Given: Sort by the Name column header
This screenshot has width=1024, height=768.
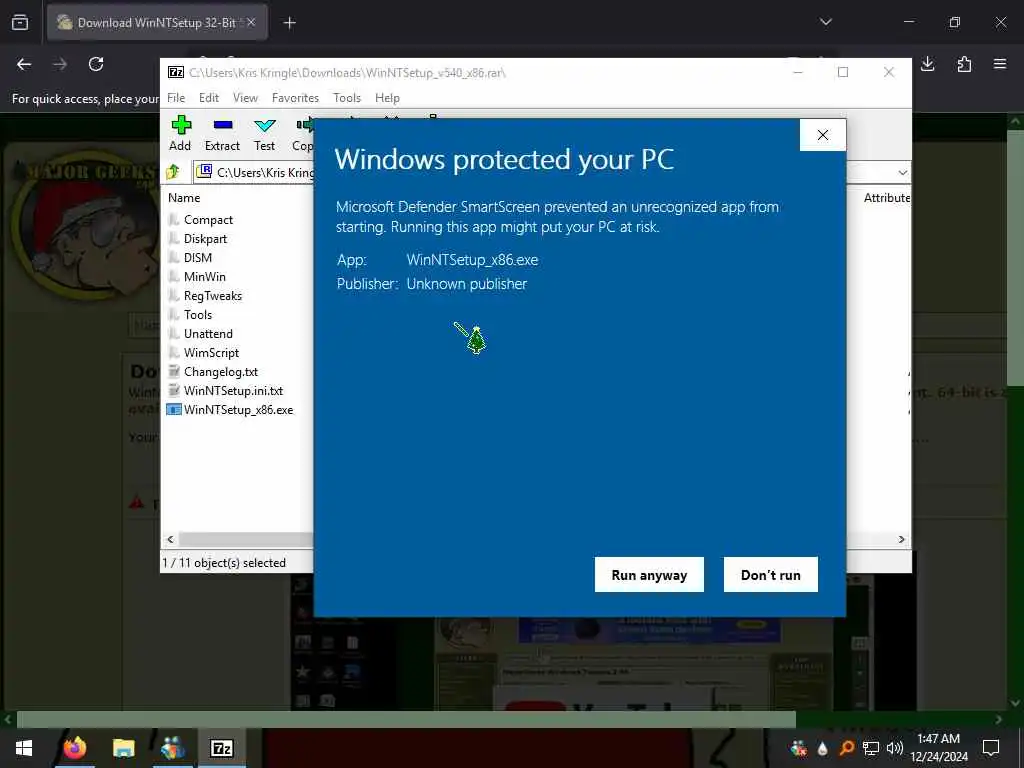Looking at the screenshot, I should (184, 197).
